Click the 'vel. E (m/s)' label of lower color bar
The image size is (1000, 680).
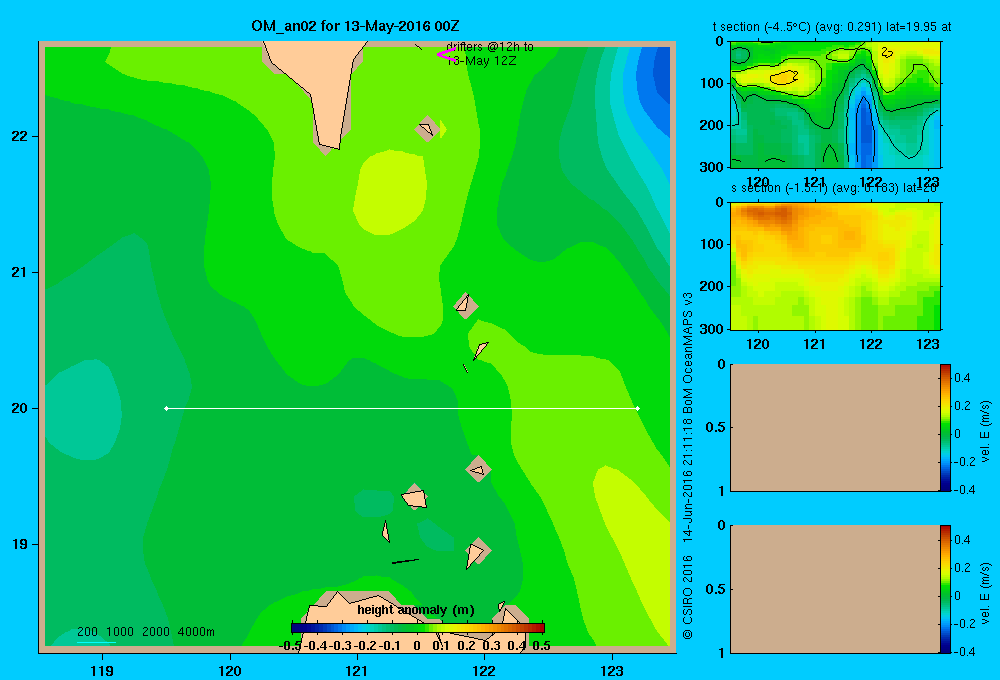click(985, 593)
